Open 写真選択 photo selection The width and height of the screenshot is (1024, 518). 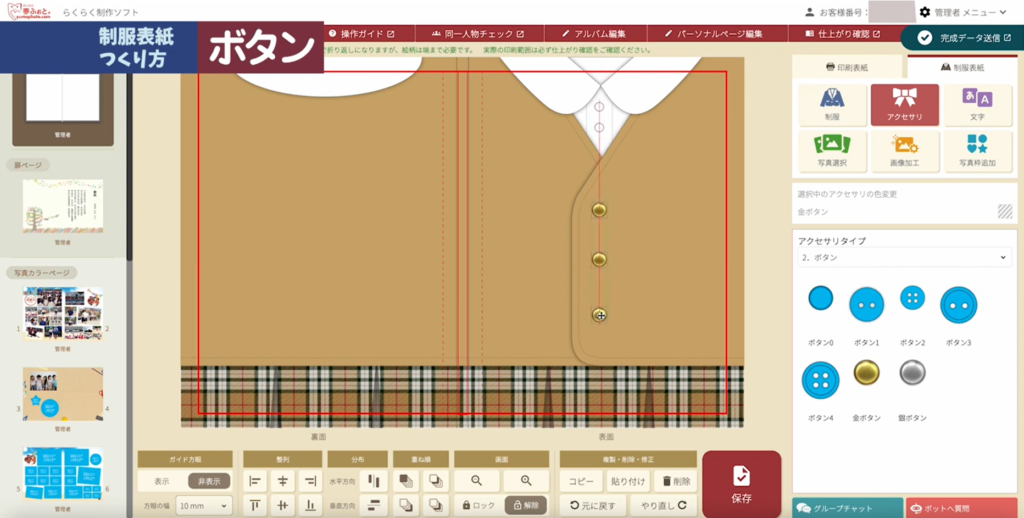coord(832,151)
